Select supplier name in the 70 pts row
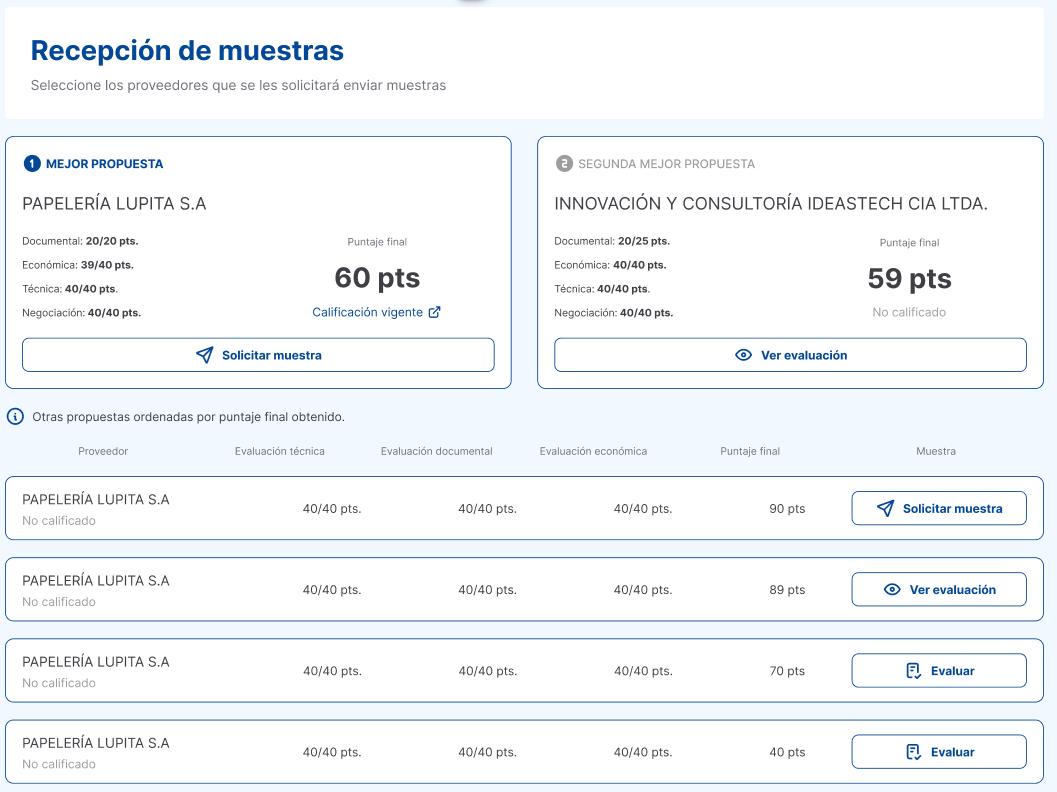This screenshot has height=792, width=1057. coord(96,662)
